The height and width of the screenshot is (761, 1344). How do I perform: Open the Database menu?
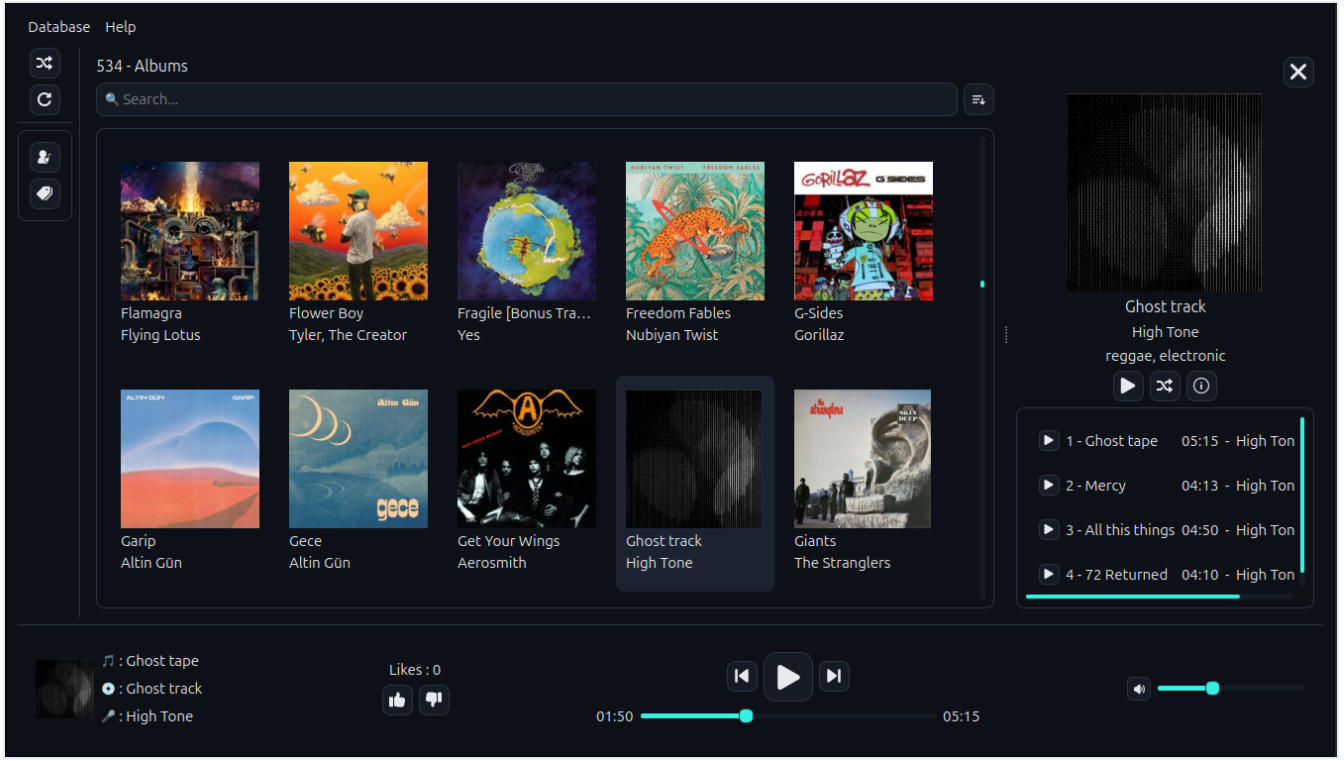pos(59,27)
